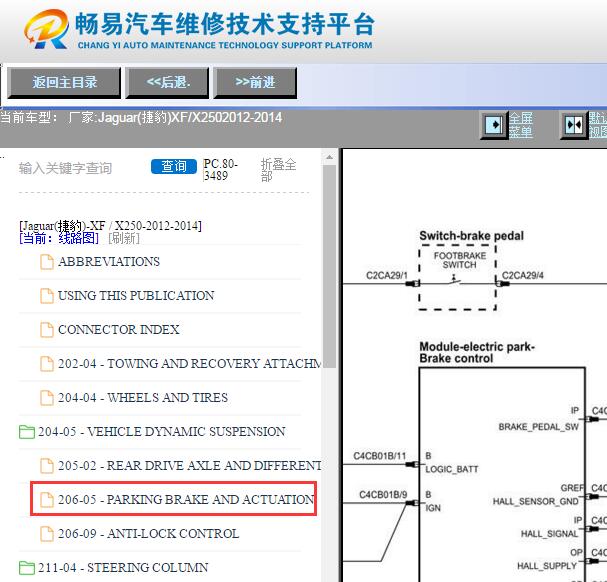
Task: Open USING THIS PUBLICATION entry
Action: click(136, 296)
